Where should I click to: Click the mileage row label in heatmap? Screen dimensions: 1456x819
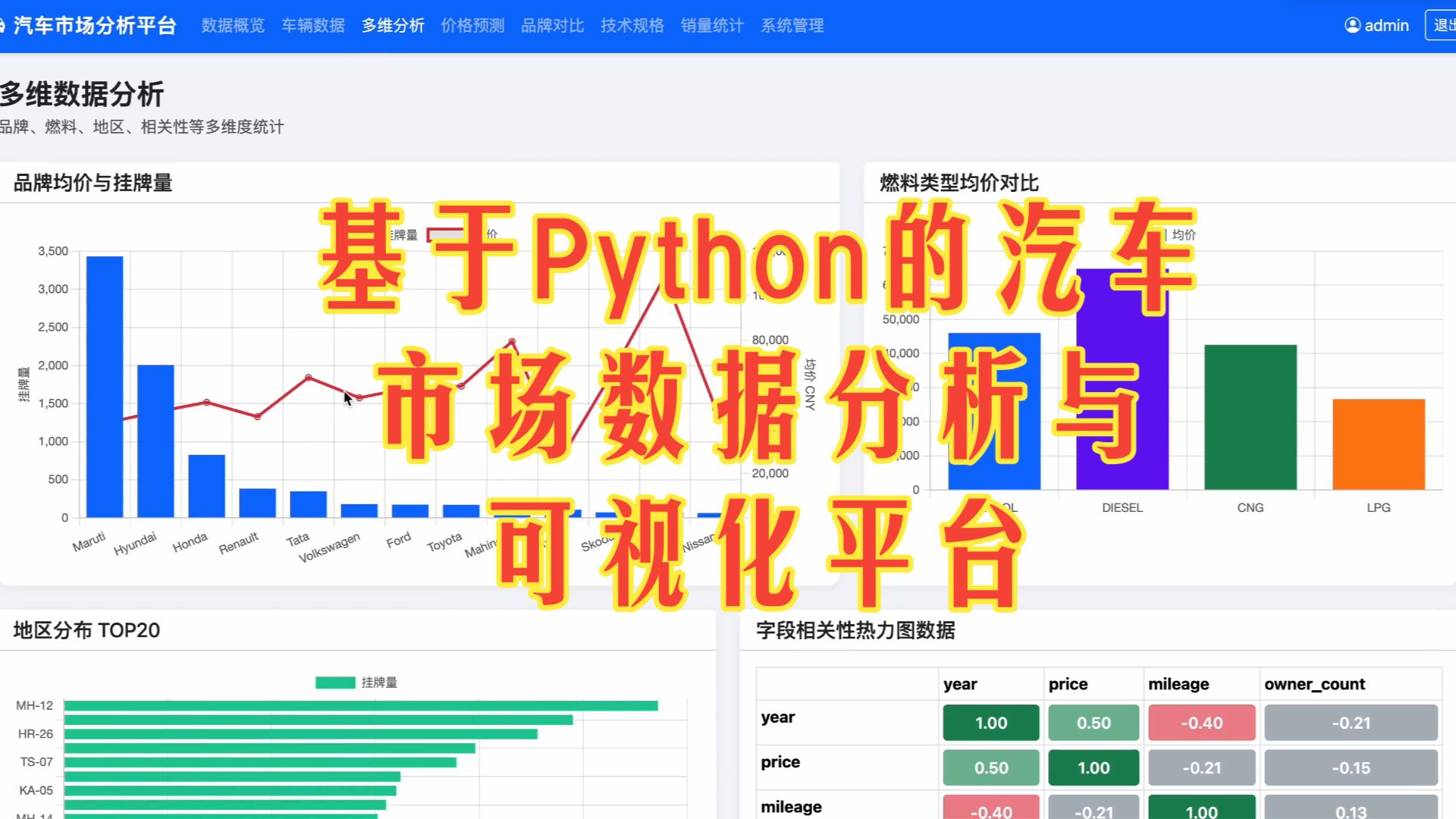coord(791,807)
